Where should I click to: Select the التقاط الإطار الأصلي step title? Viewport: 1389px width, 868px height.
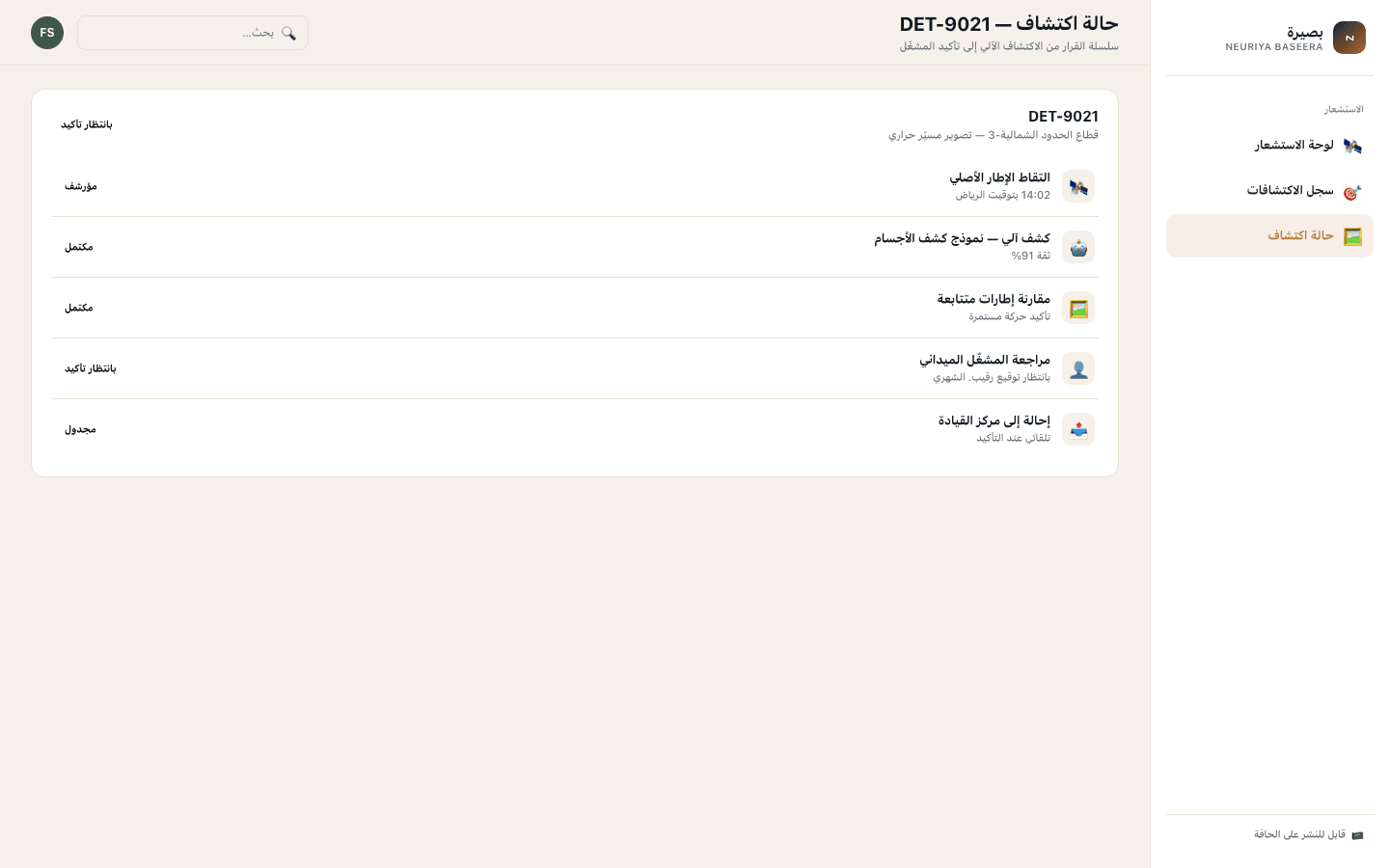[999, 177]
